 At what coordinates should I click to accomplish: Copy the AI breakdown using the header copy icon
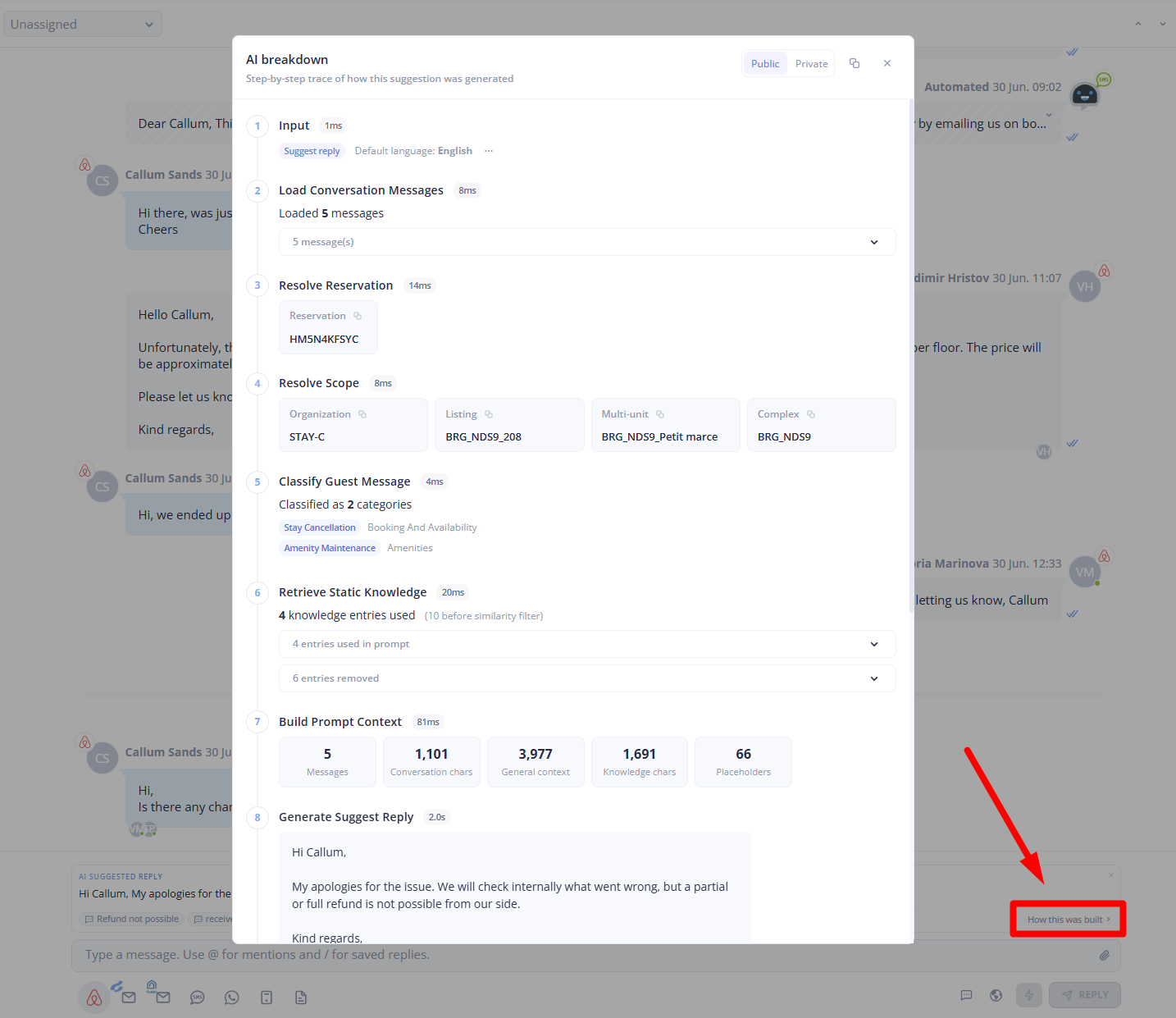pos(855,63)
